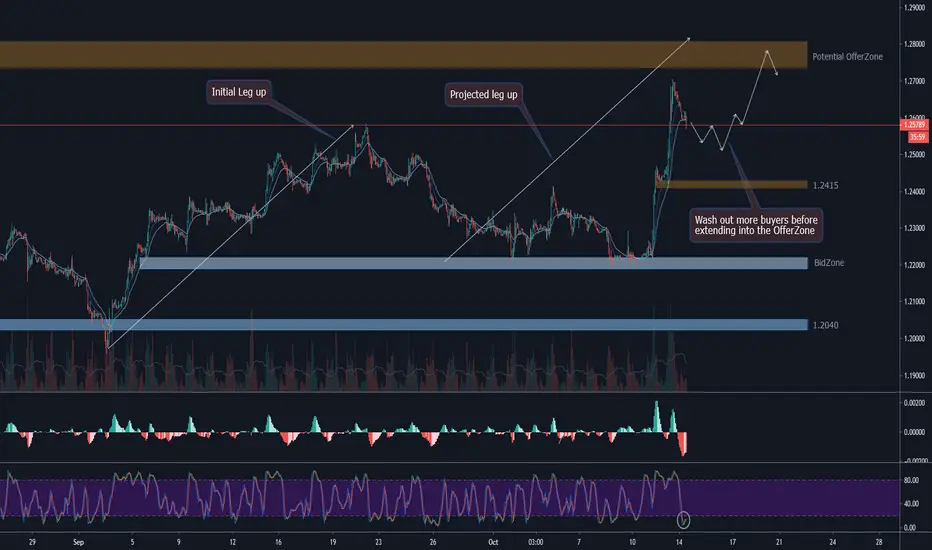
Task: Select the "Initial Leg up" callout label
Action: (x=239, y=92)
